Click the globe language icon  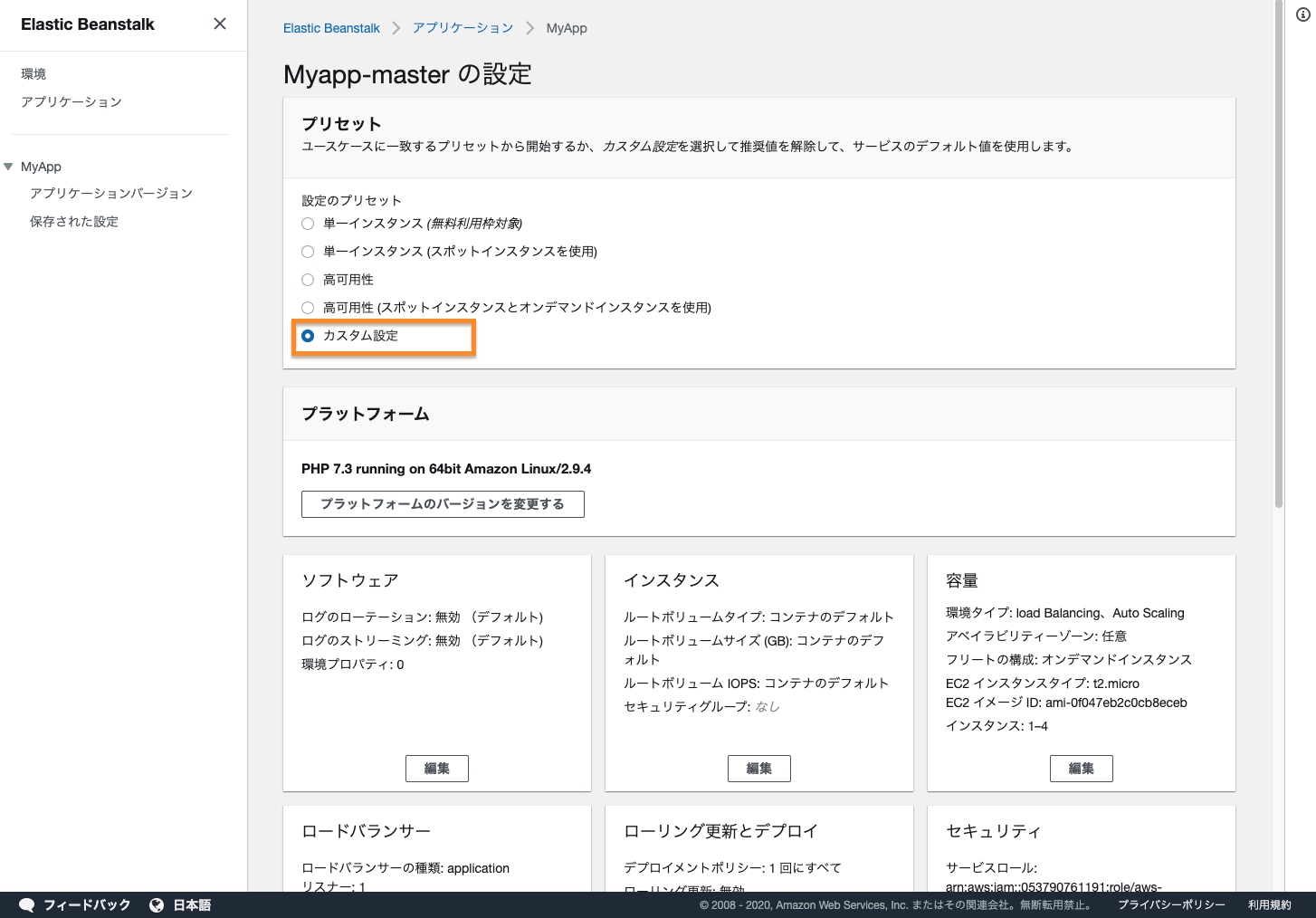157,904
